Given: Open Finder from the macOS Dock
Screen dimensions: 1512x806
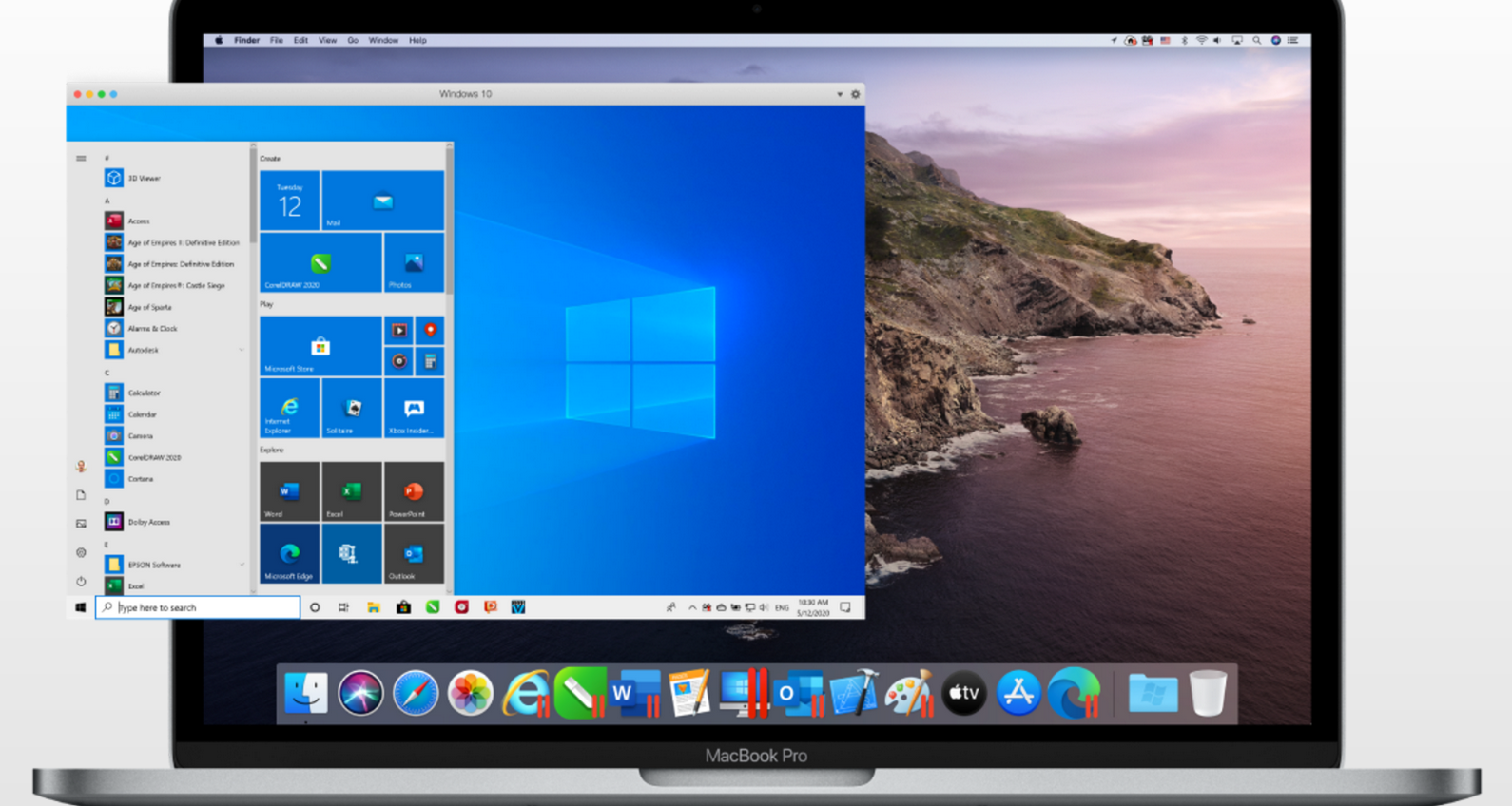Looking at the screenshot, I should [x=305, y=693].
